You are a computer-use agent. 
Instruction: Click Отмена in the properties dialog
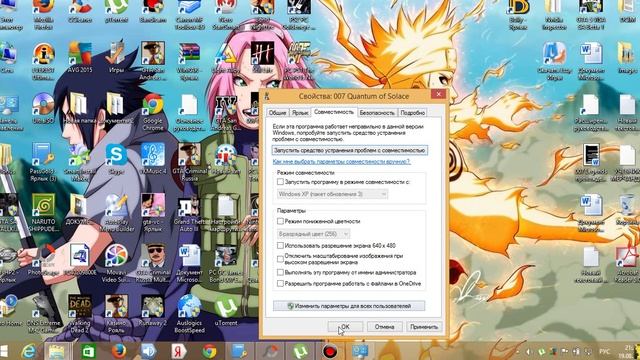click(384, 327)
